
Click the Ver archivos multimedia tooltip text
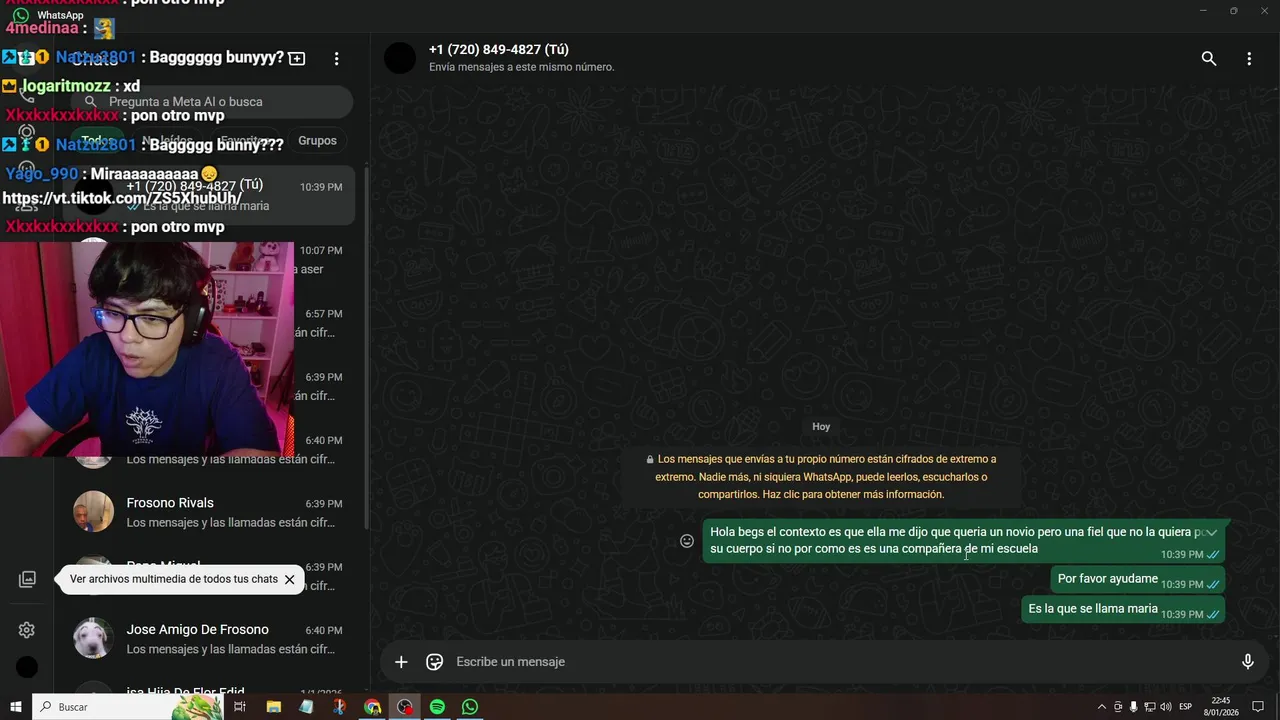tap(174, 579)
